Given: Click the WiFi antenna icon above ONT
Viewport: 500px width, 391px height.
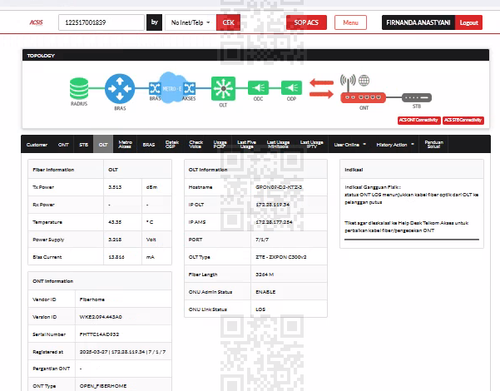Looking at the screenshot, I should click(x=348, y=82).
